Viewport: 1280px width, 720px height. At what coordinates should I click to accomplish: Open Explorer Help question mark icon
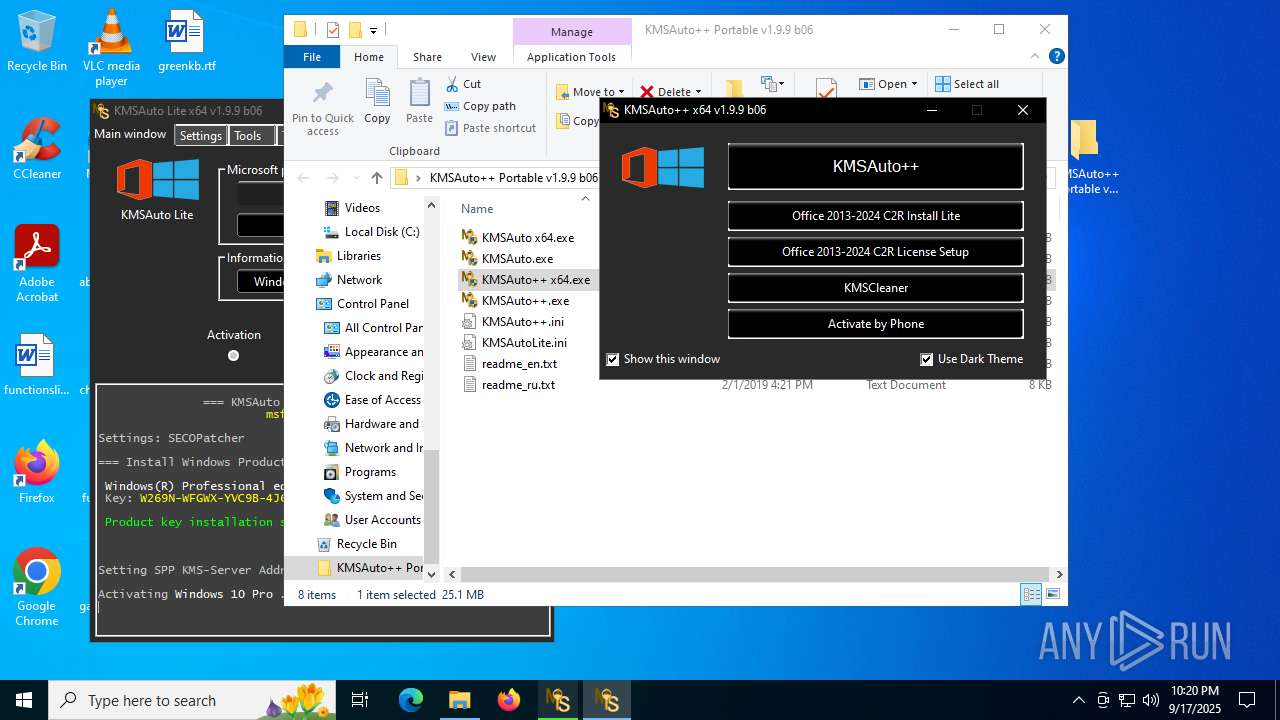coord(1056,57)
